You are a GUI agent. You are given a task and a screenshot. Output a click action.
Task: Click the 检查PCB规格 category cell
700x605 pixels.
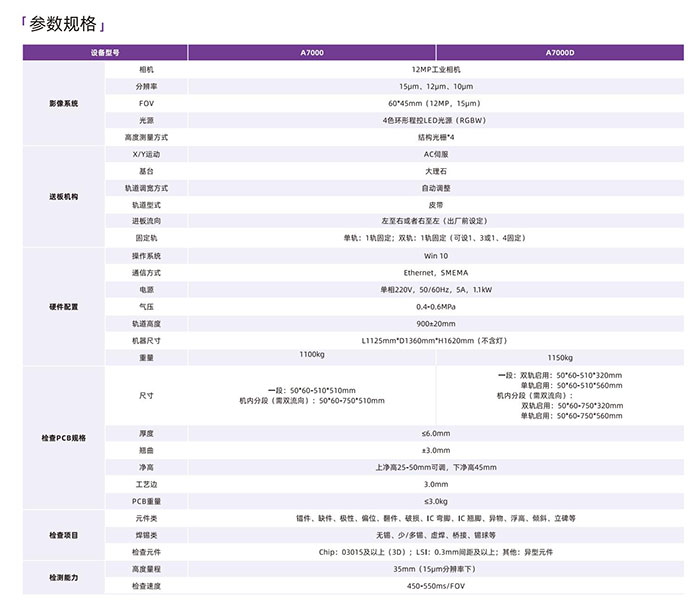click(63, 439)
